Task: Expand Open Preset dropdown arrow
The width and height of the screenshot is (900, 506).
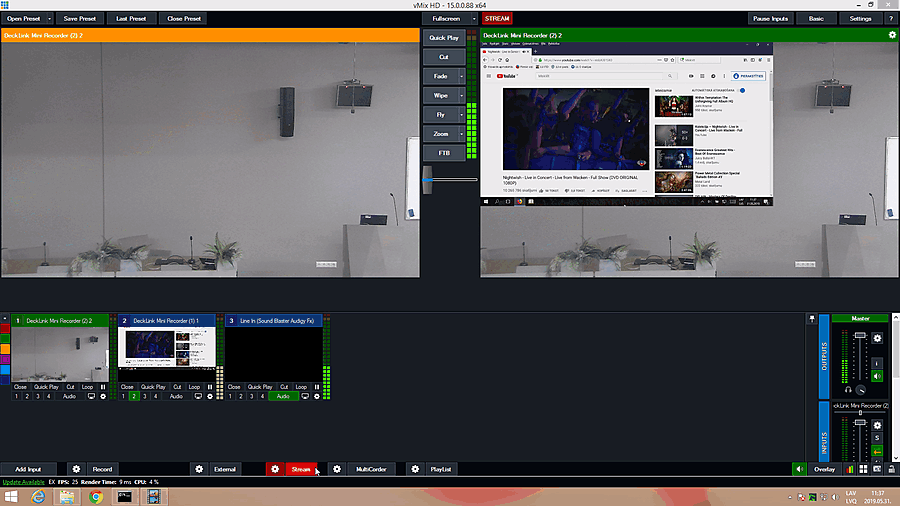Action: click(x=49, y=18)
